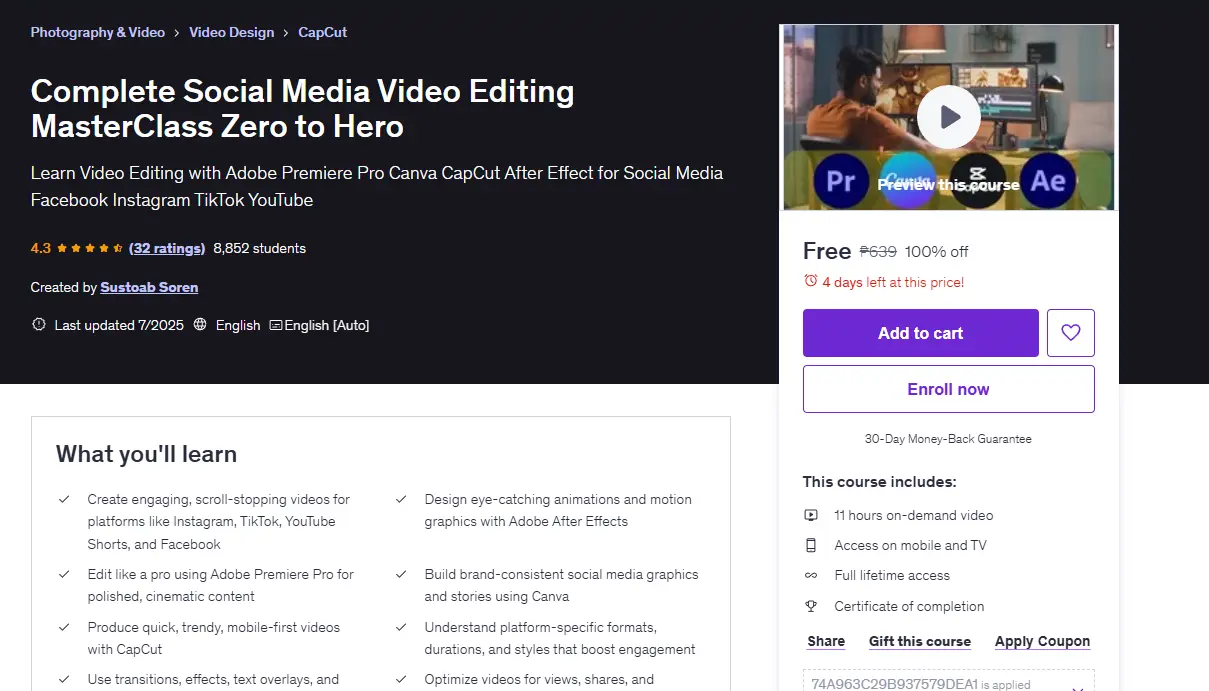This screenshot has height=691, width=1209.
Task: Play the course preview video
Action: [x=949, y=117]
